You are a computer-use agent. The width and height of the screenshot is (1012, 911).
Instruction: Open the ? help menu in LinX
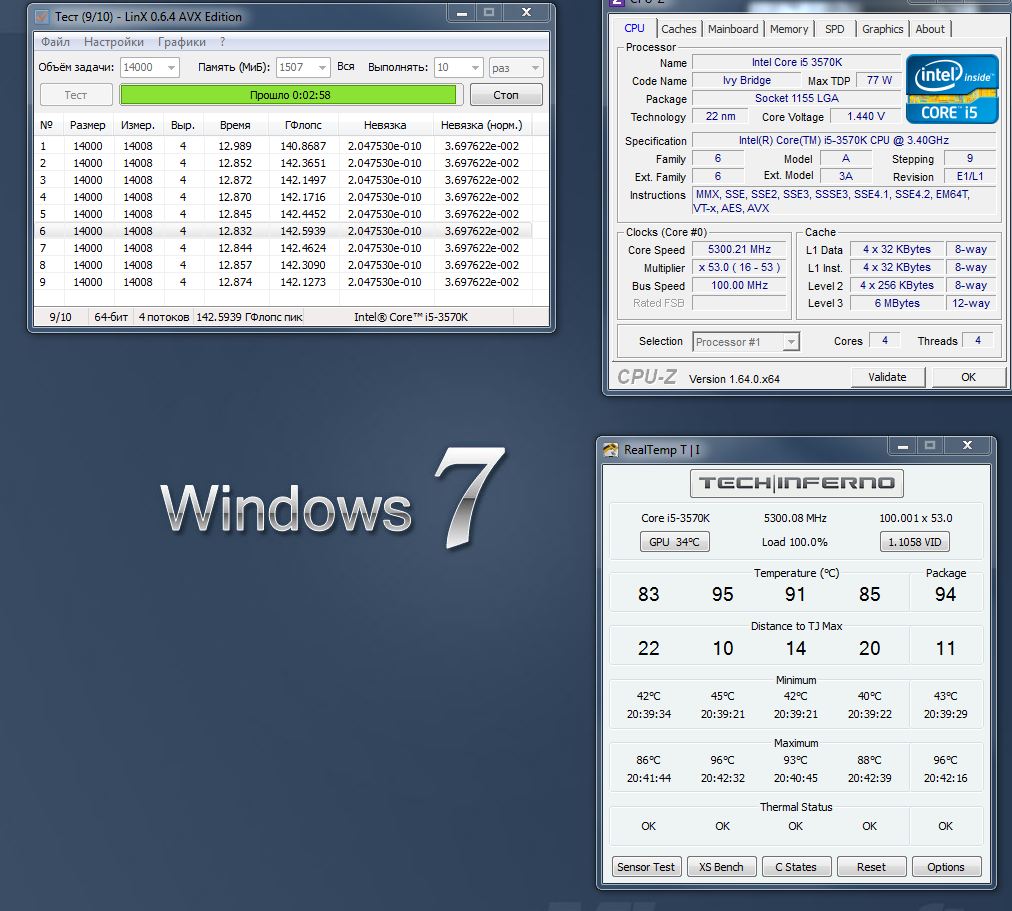[223, 42]
